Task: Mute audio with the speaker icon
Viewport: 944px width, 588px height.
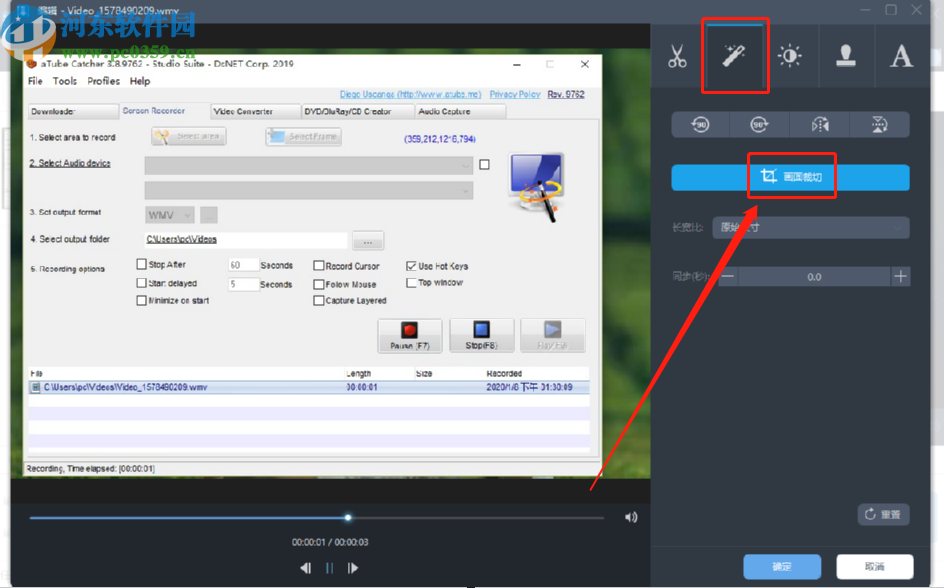Action: 631,517
